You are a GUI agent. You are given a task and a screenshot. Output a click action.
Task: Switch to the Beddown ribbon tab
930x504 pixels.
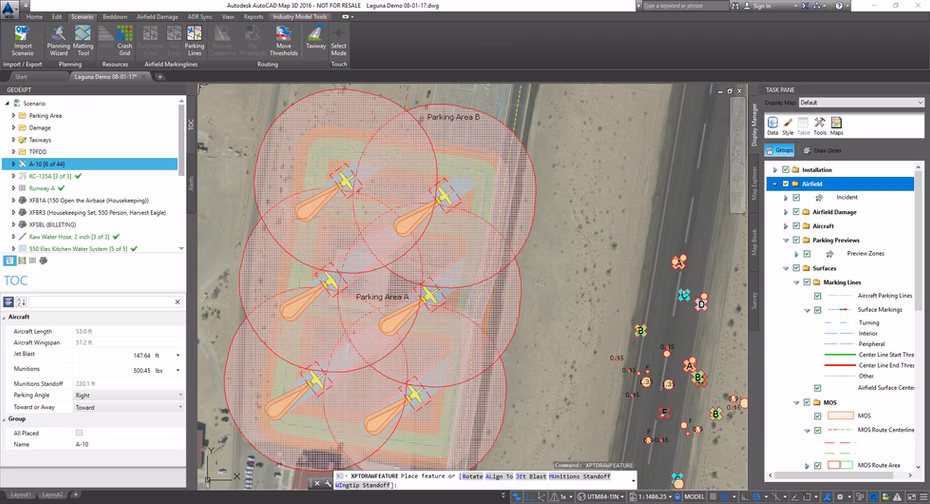(x=115, y=17)
